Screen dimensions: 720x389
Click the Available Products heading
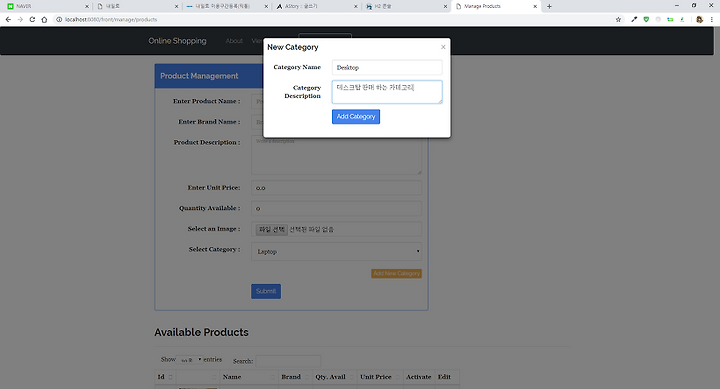tap(201, 332)
